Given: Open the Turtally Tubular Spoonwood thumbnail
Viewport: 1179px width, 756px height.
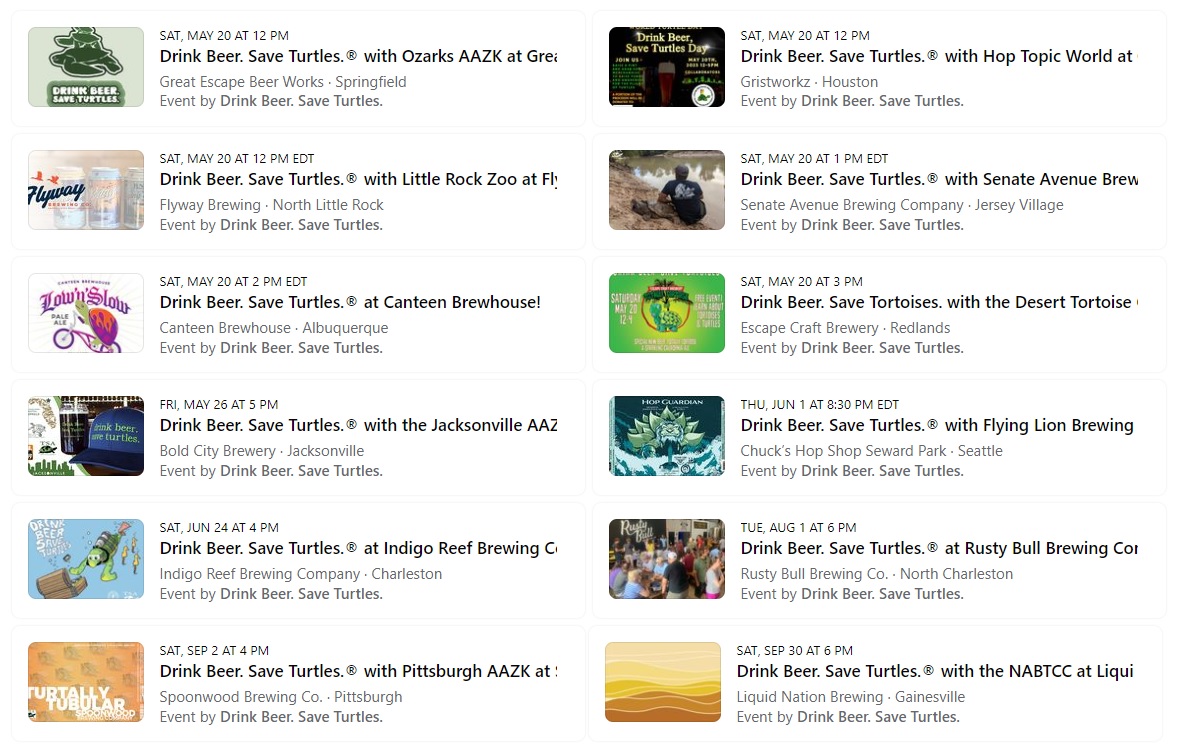Looking at the screenshot, I should coord(86,682).
